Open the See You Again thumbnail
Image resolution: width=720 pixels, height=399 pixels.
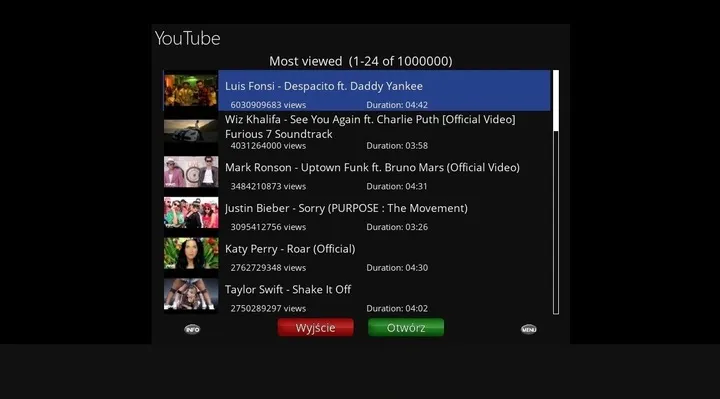point(191,131)
